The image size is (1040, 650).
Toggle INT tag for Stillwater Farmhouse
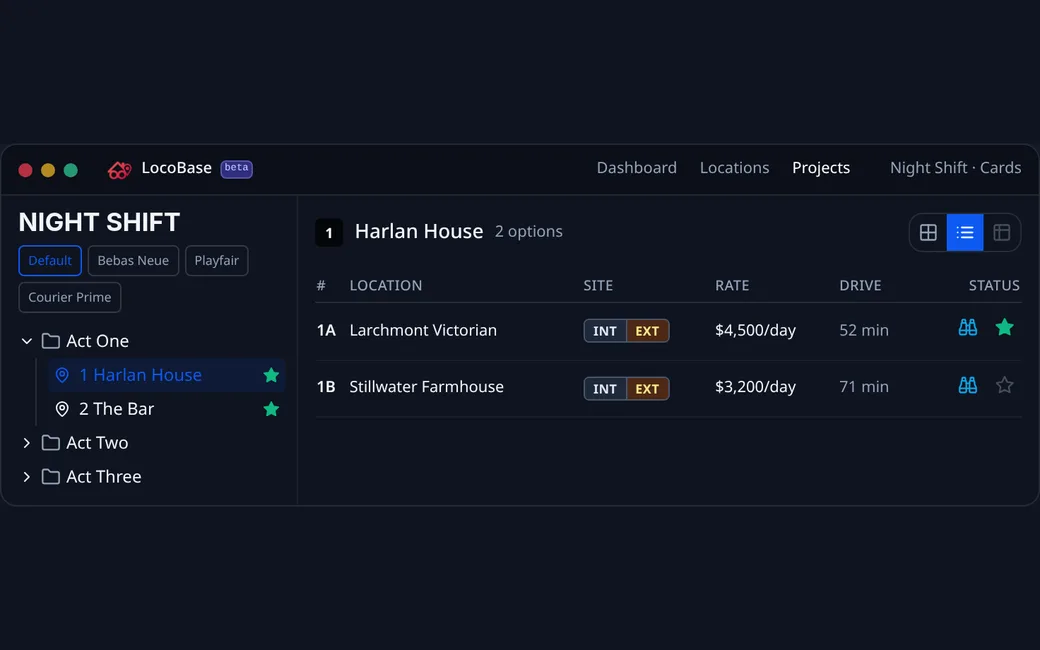pyautogui.click(x=605, y=389)
